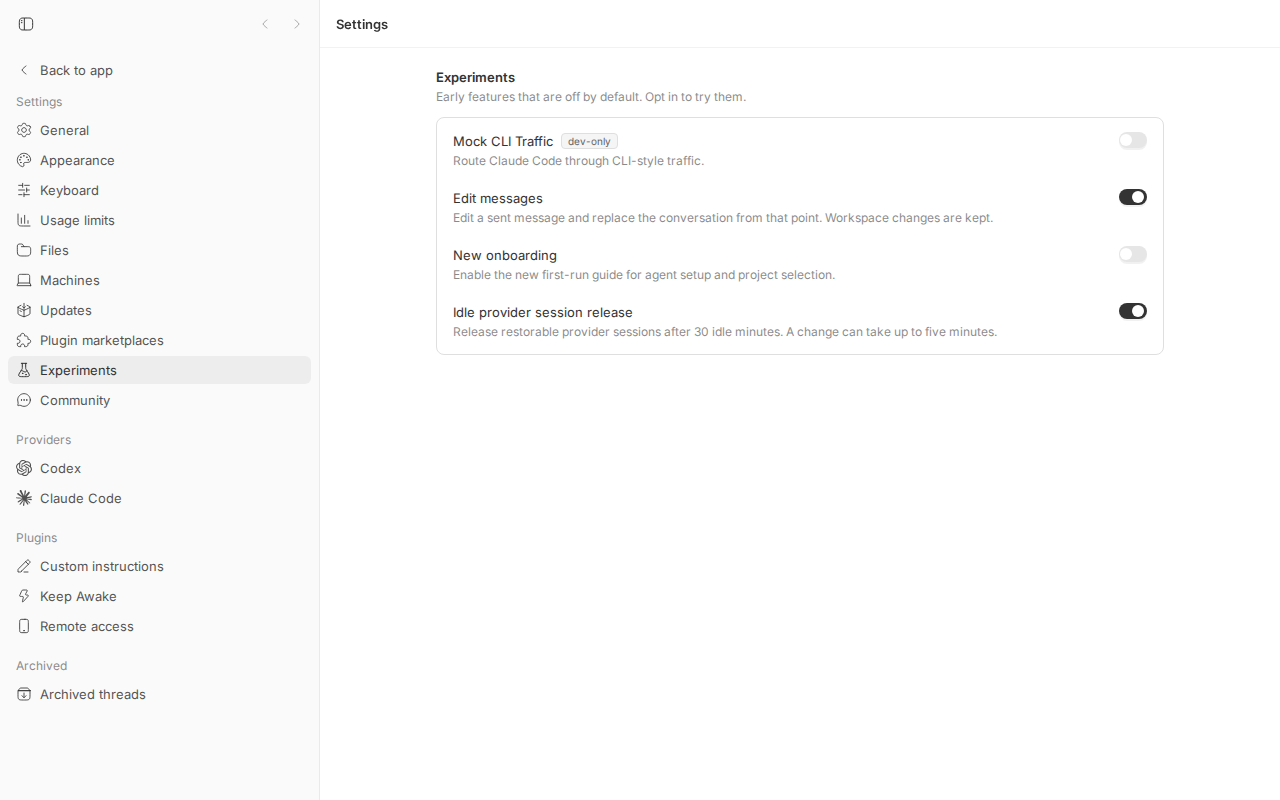
Task: Click Idle provider session release label
Action: point(543,312)
